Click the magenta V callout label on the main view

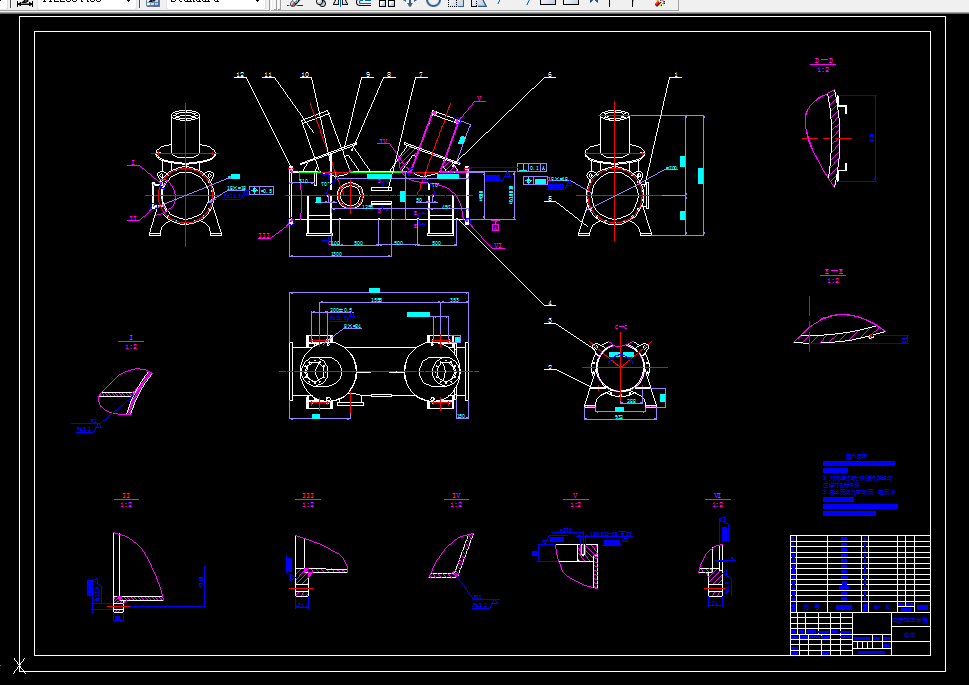479,99
